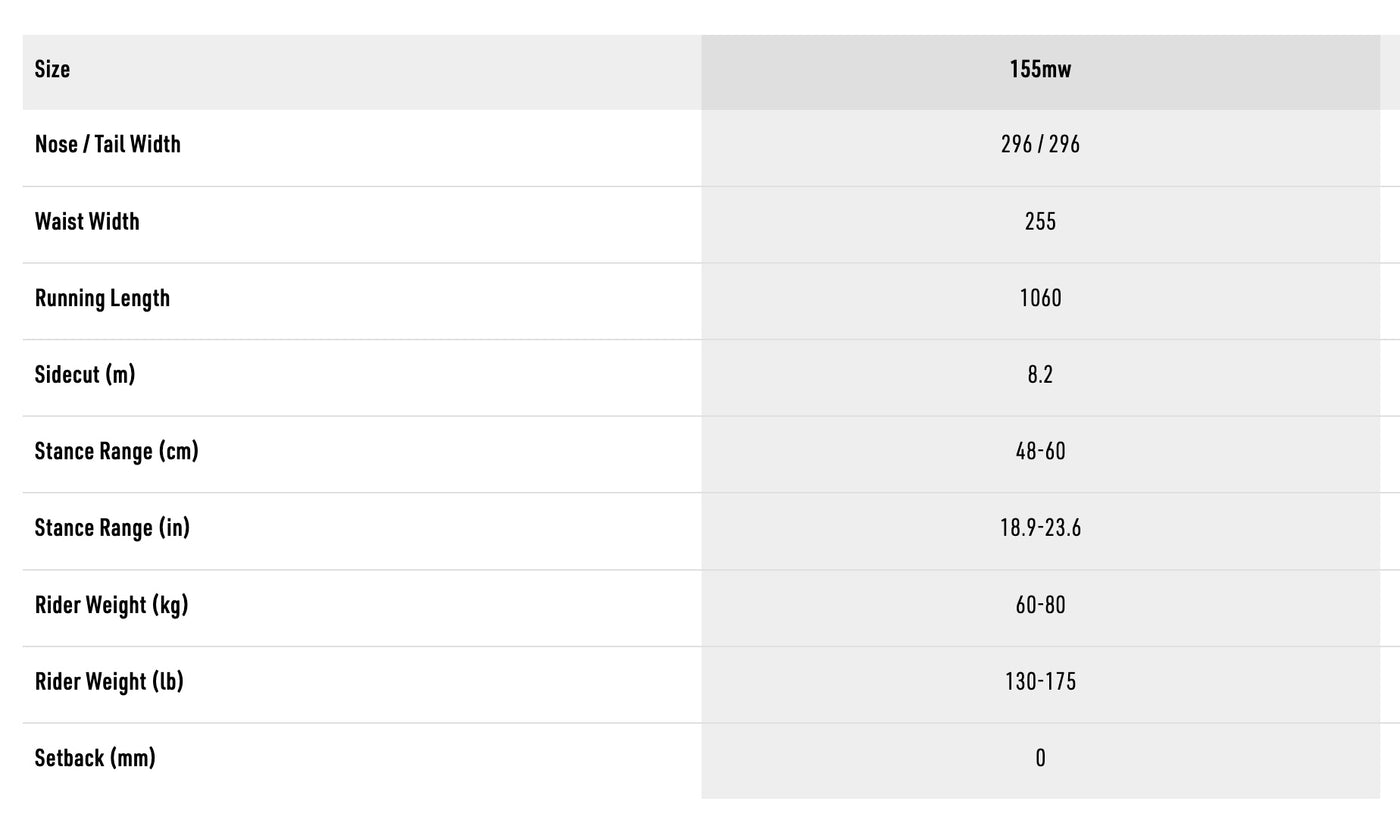Click the Rider Weight (kg) label
The height and width of the screenshot is (817, 1400).
click(111, 604)
